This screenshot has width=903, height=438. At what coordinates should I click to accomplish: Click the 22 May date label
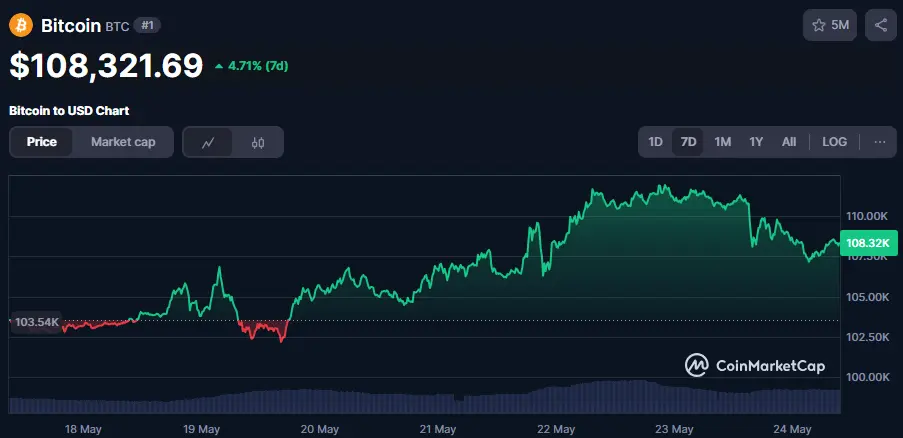pos(556,429)
